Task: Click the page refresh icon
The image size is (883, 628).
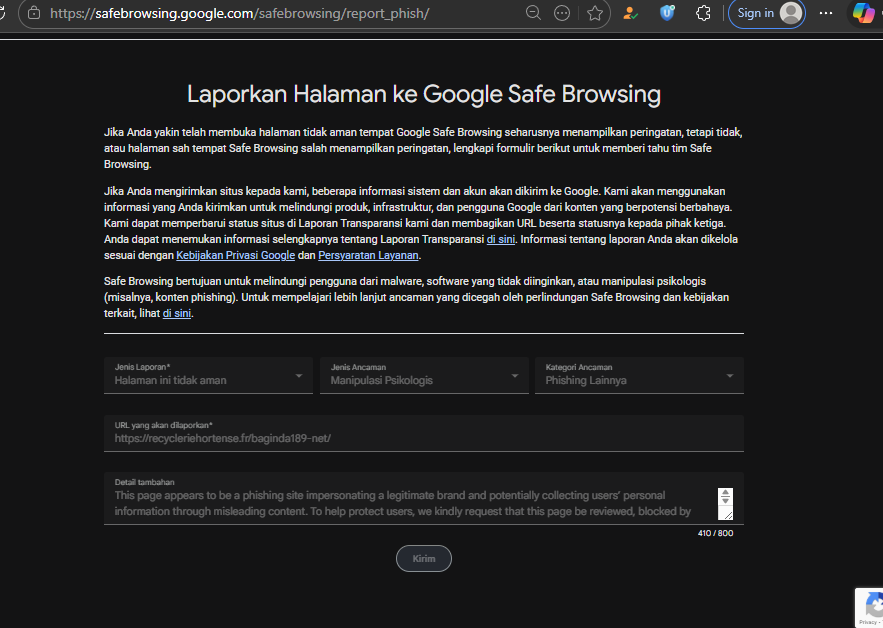Action: pyautogui.click(x=2, y=13)
